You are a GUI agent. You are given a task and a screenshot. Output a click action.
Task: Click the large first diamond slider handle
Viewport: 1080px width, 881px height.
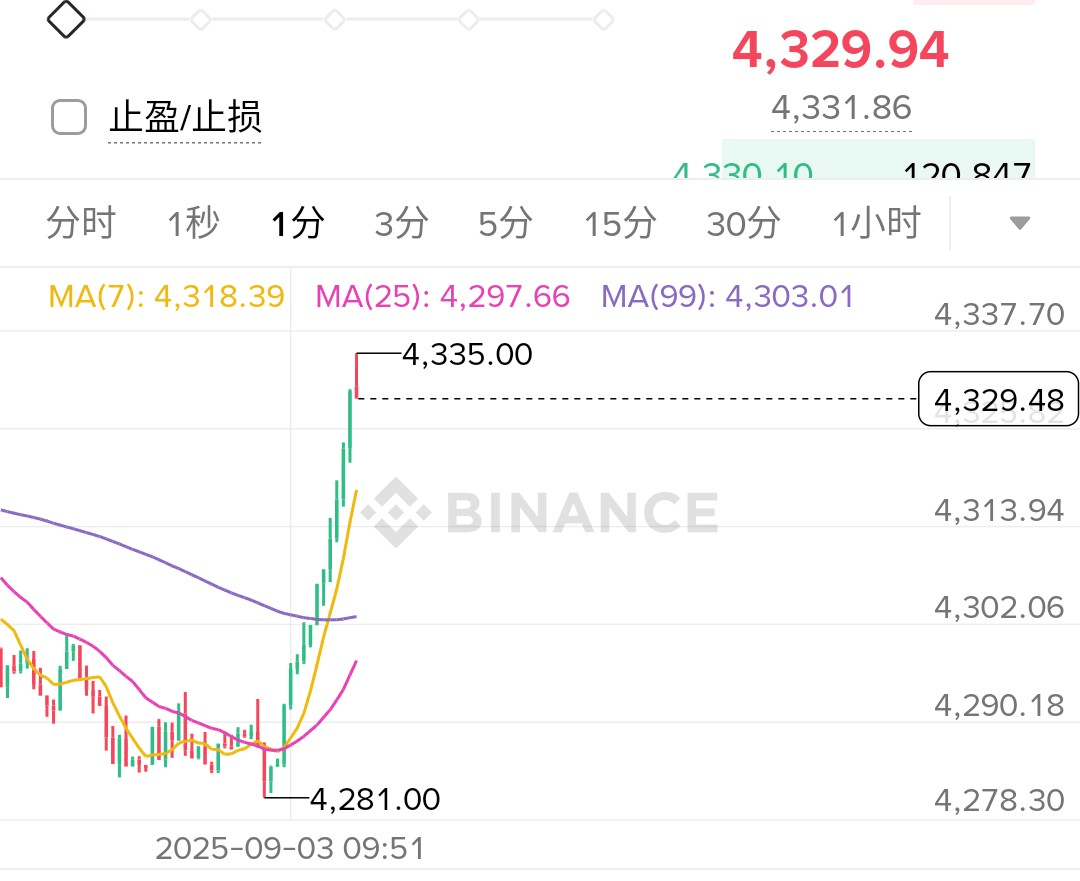pyautogui.click(x=67, y=18)
